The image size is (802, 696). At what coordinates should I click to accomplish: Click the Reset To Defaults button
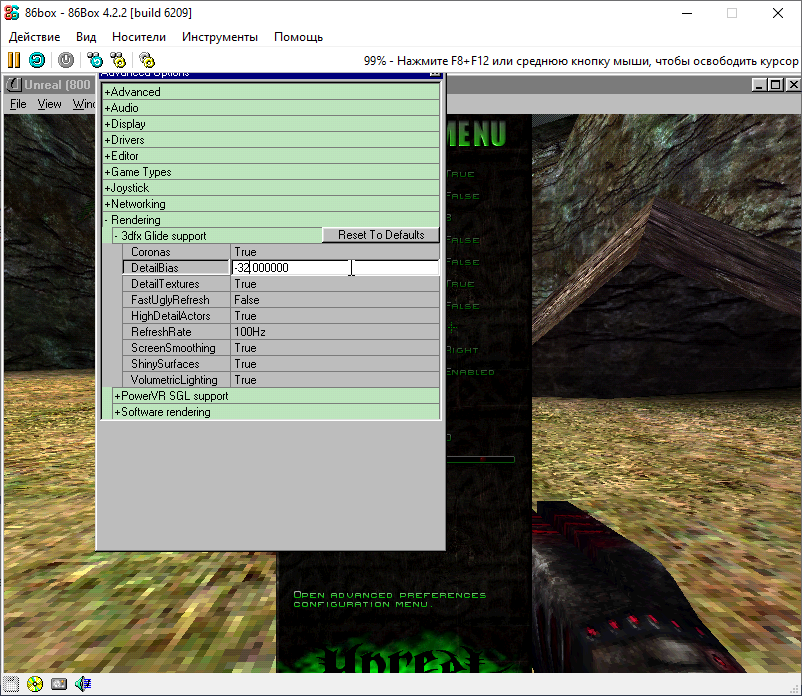380,234
